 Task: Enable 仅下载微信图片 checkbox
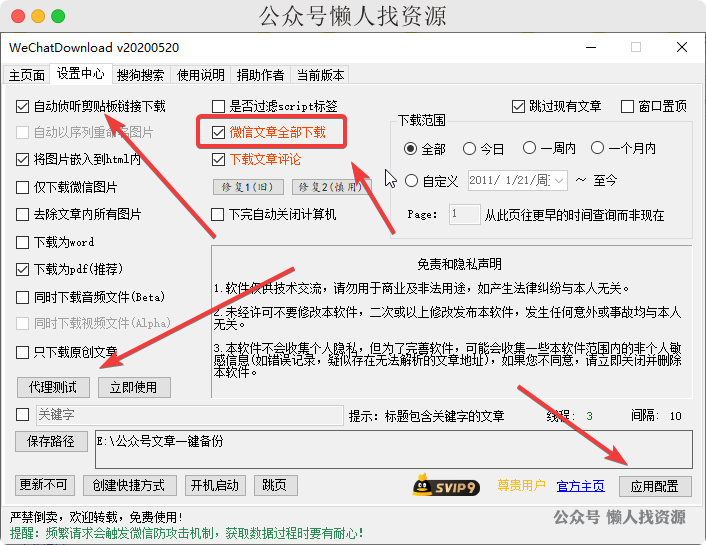point(23,187)
